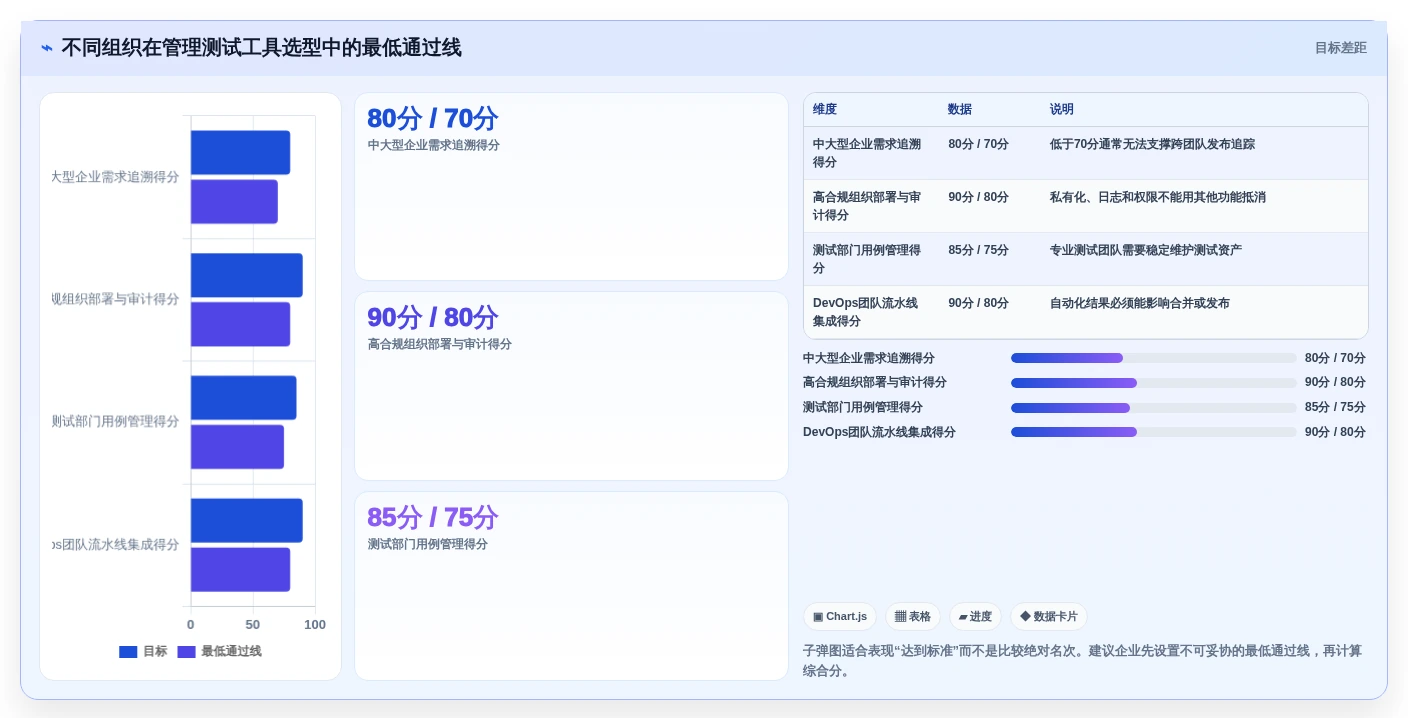Click the 目标 bar for 大型企业需求追溯得分

coord(240,153)
